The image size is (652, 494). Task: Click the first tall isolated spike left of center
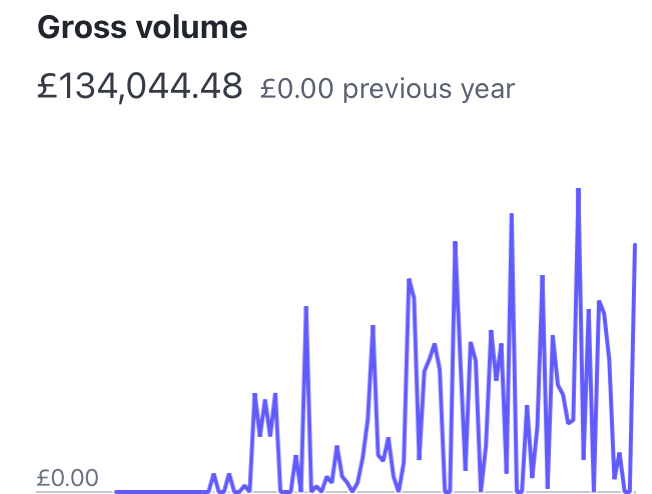tap(306, 308)
